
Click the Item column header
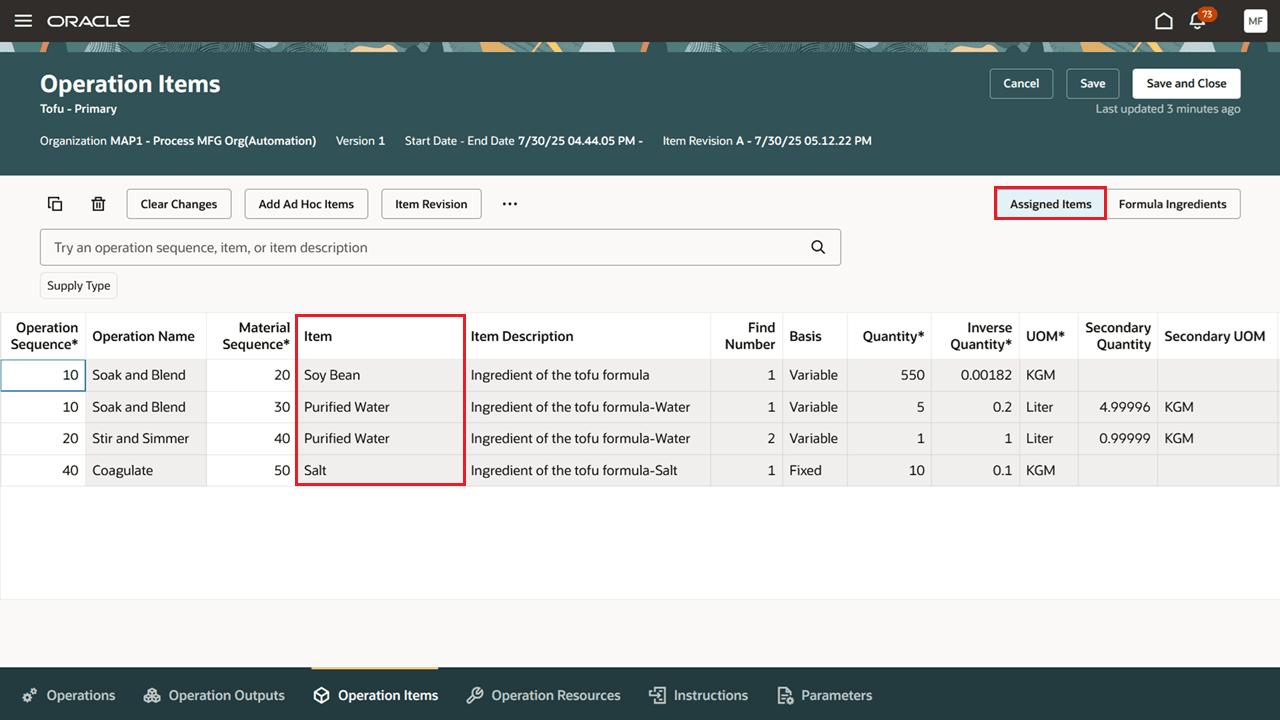point(381,336)
